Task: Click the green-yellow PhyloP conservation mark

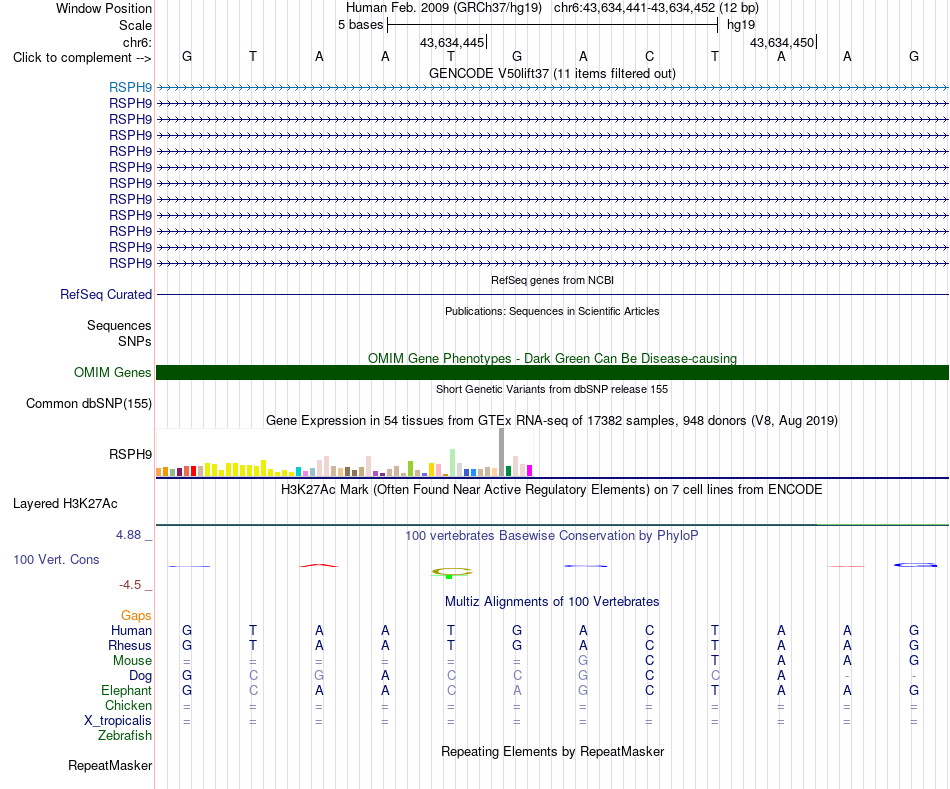Action: 451,572
